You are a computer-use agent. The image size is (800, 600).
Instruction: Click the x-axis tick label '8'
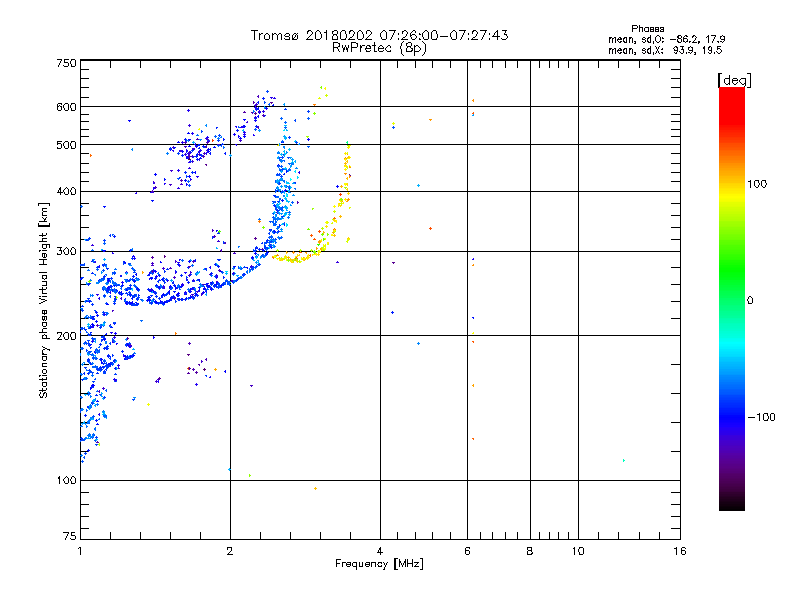pos(530,551)
